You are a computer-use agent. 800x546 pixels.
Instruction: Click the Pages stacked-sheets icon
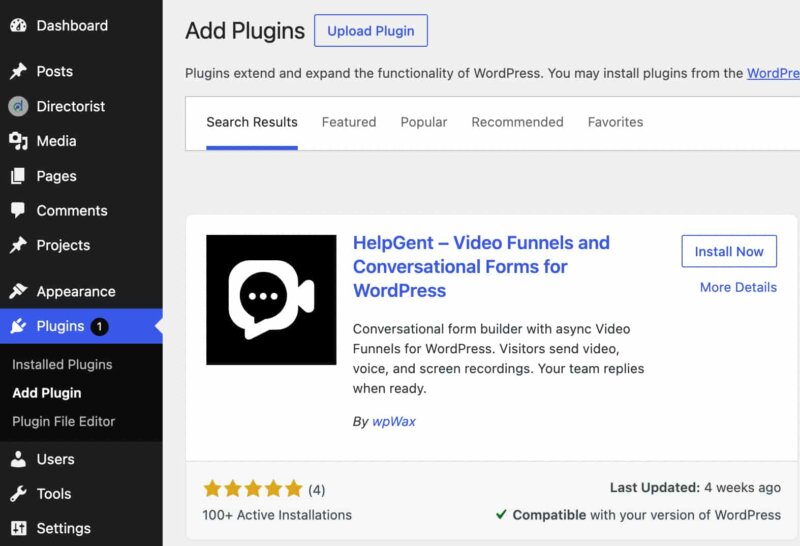[18, 176]
